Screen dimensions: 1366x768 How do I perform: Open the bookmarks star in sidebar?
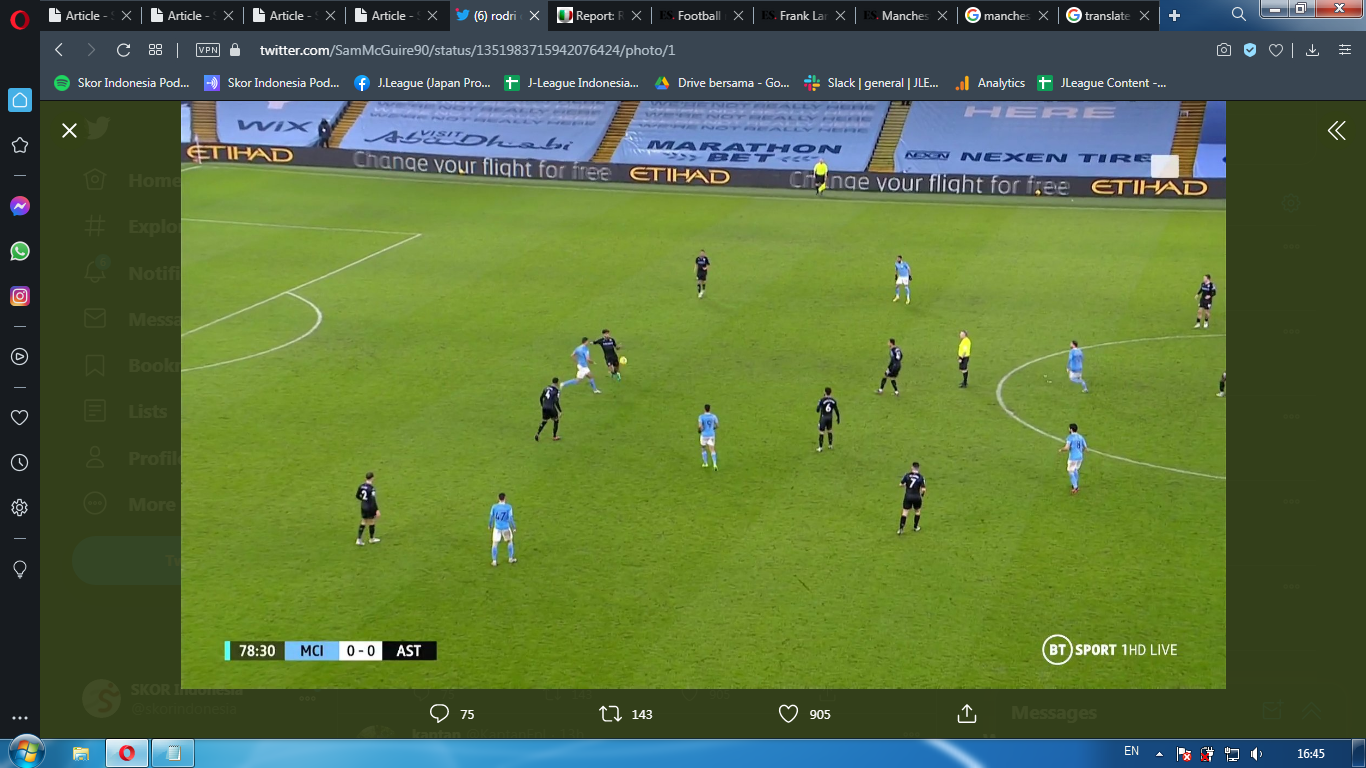point(20,145)
